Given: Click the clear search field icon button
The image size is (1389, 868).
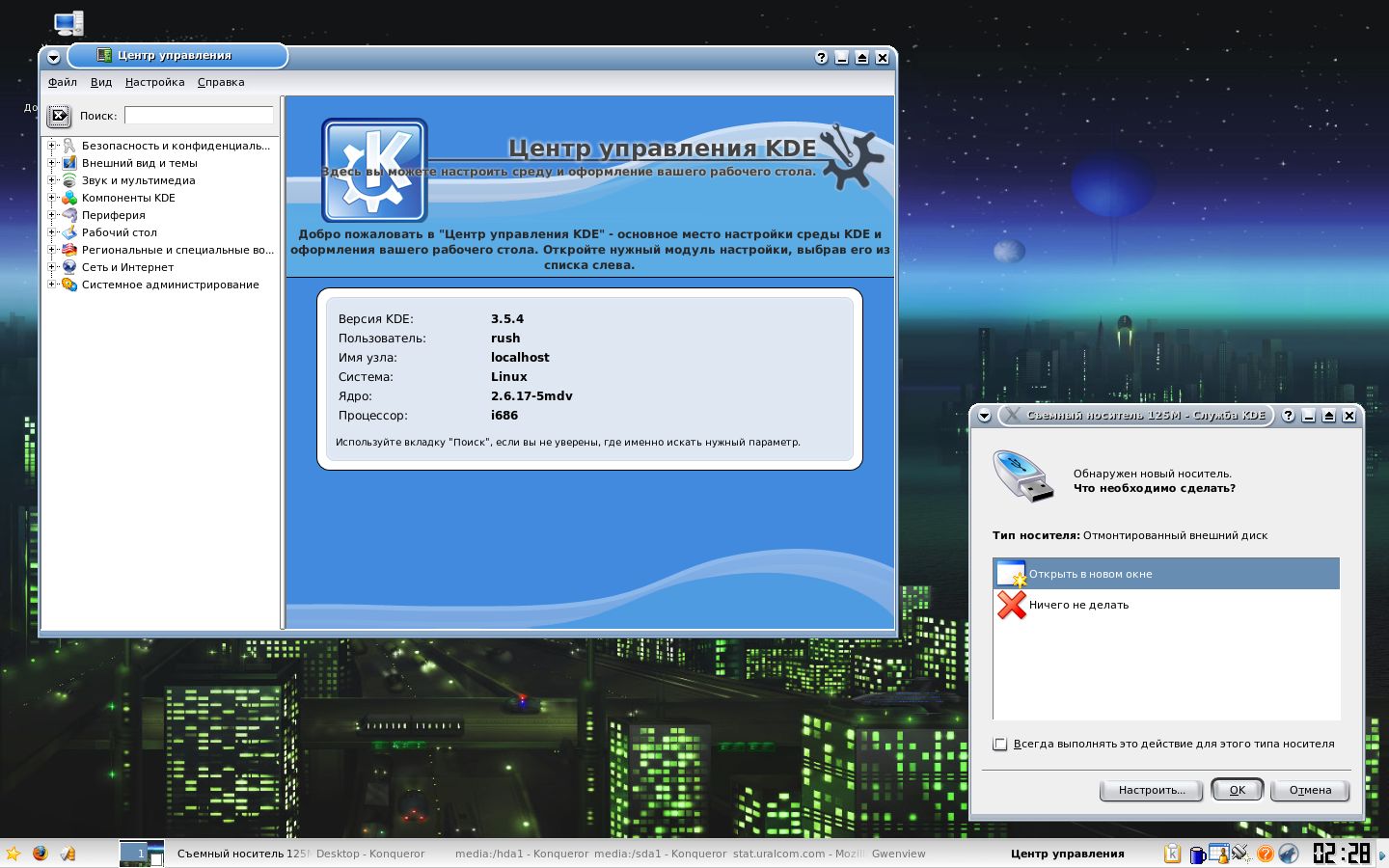Looking at the screenshot, I should pyautogui.click(x=59, y=116).
